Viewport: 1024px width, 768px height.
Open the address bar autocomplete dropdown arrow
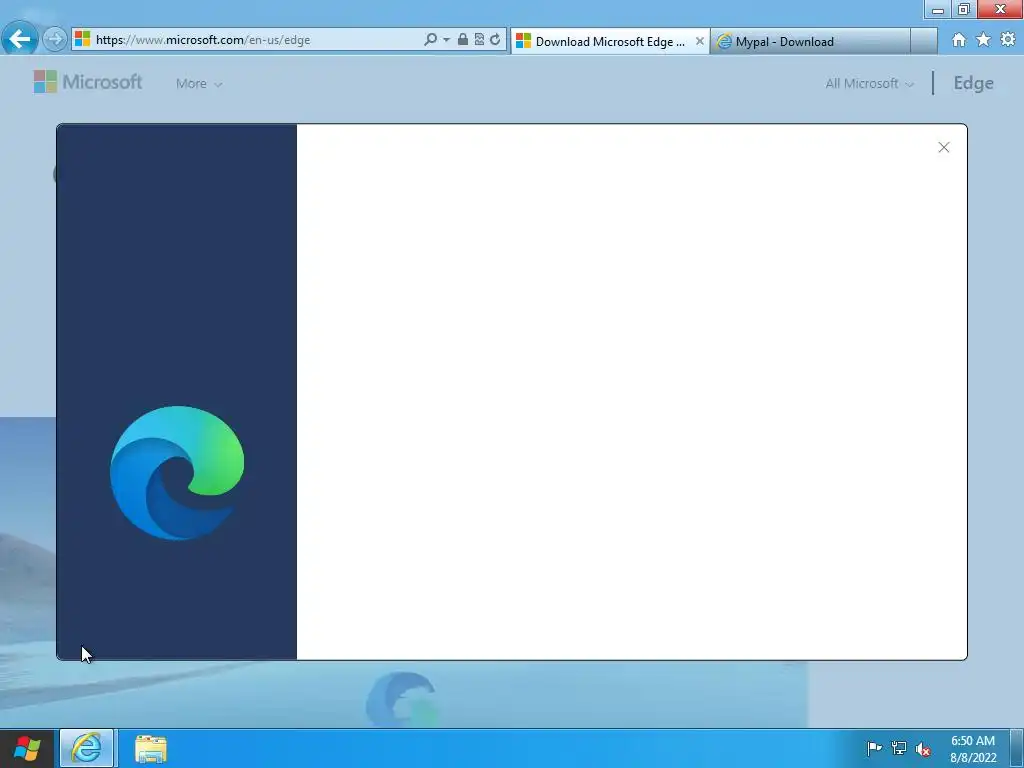point(446,40)
